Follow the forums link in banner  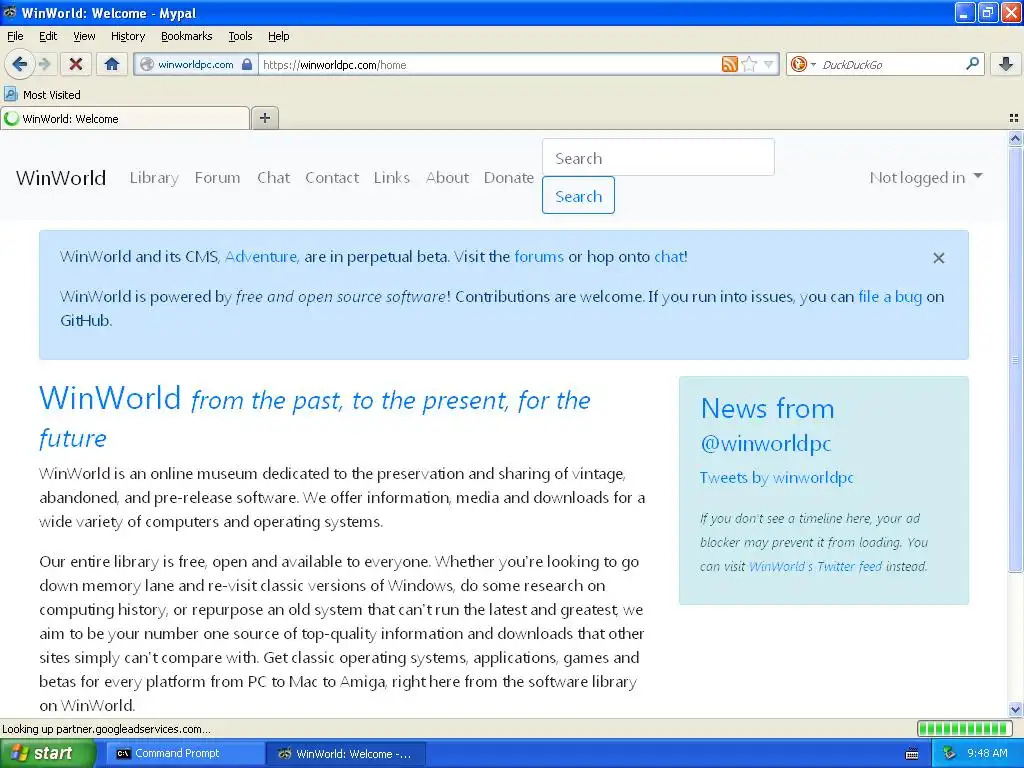pos(539,257)
